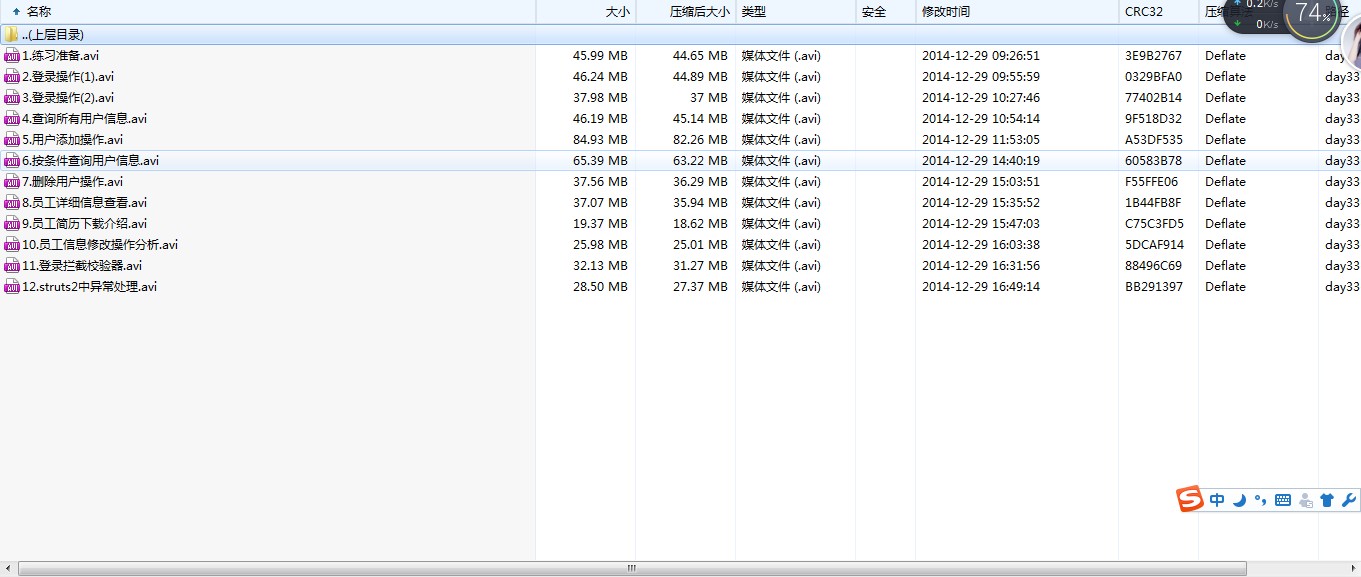Viewport: 1361px width, 577px height.
Task: Select the icon next to 6.按条件查询用户信息.avi
Action: [12, 161]
